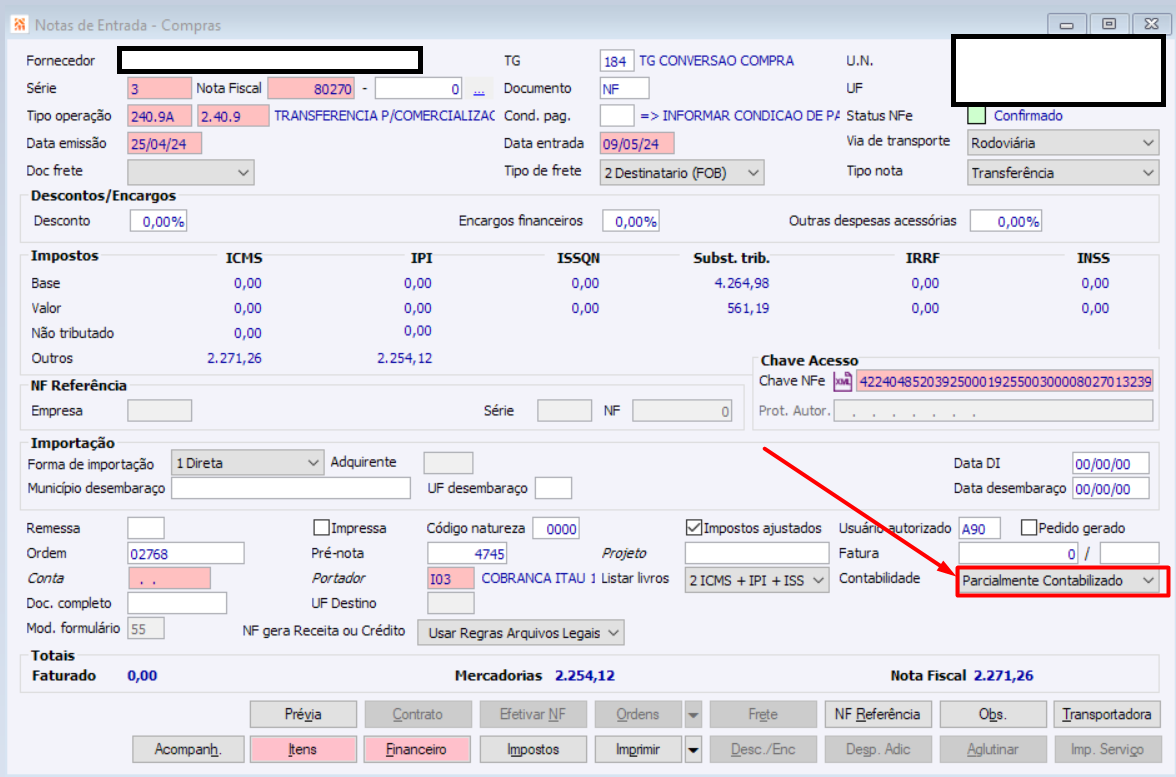Open the NF Referência button
The width and height of the screenshot is (1176, 777).
coord(878,715)
